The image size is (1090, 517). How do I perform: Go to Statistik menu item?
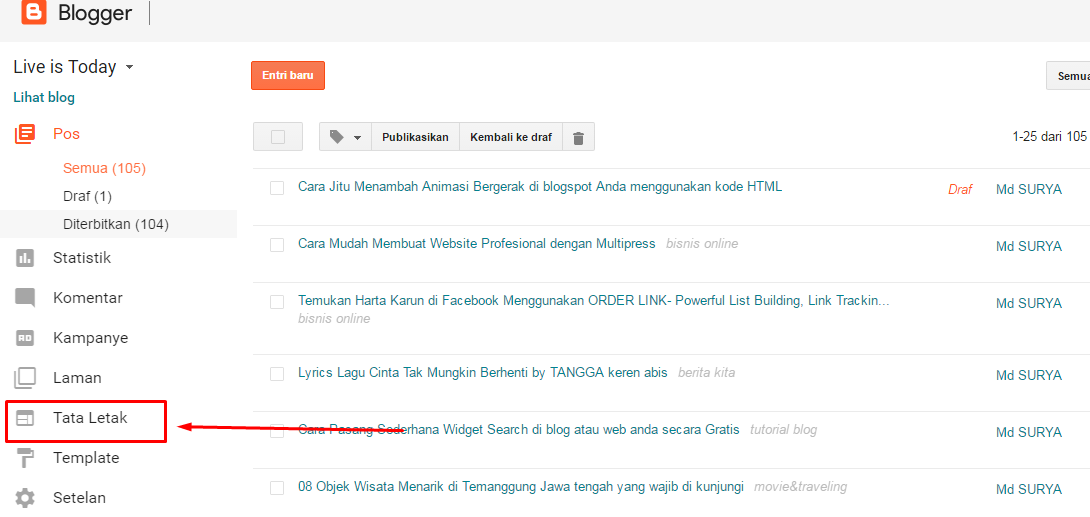coord(82,258)
